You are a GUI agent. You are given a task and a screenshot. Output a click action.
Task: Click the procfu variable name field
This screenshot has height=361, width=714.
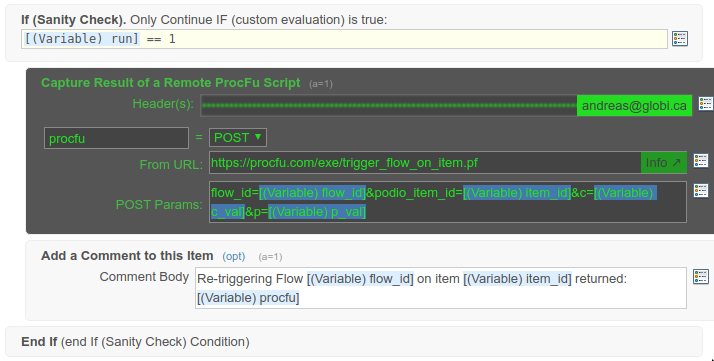pyautogui.click(x=116, y=138)
